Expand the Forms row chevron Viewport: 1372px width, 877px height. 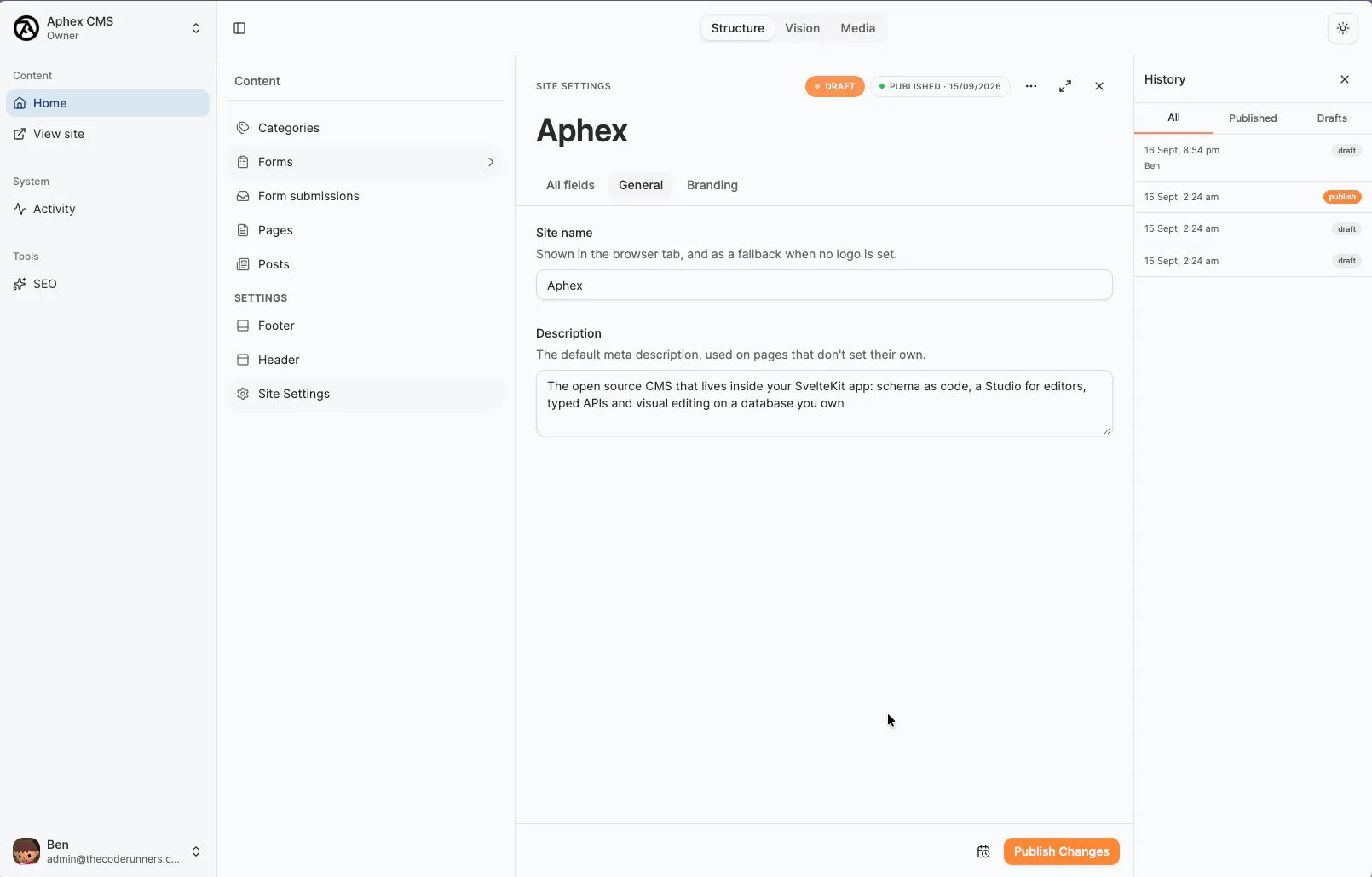[x=491, y=162]
